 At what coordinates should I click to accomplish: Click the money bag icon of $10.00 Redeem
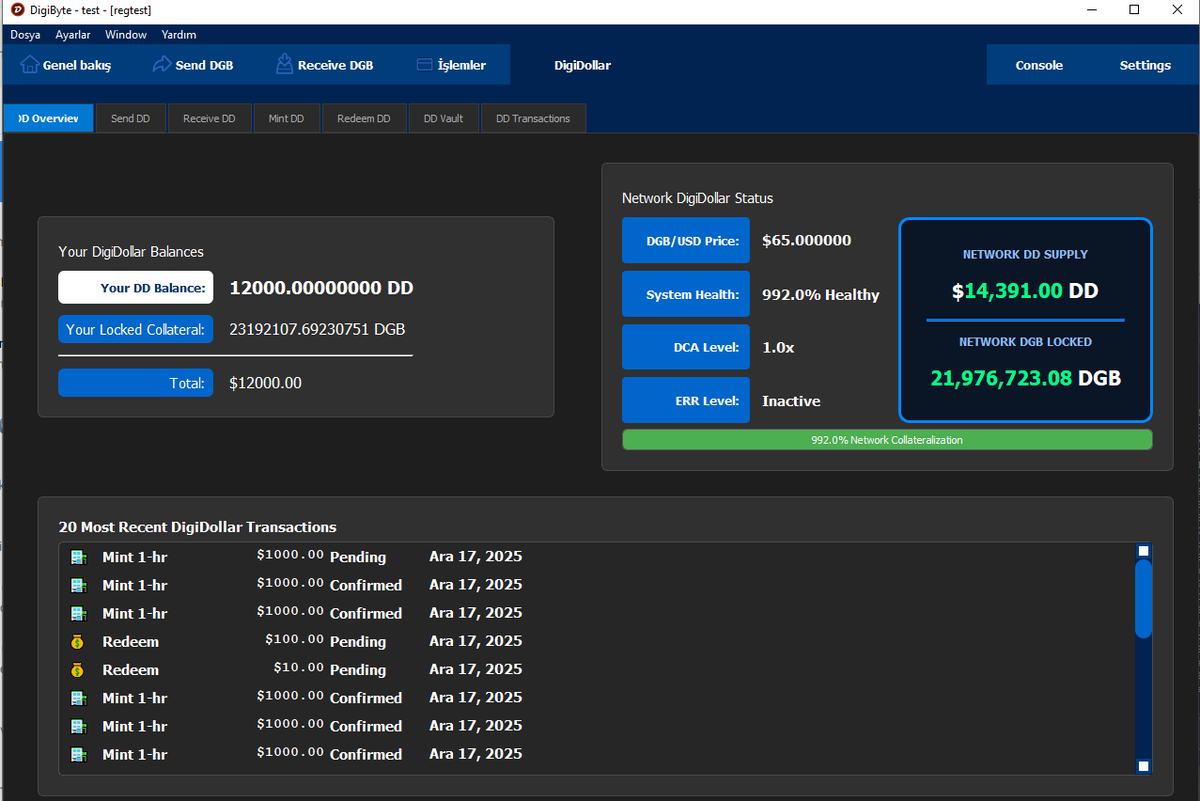pos(78,669)
